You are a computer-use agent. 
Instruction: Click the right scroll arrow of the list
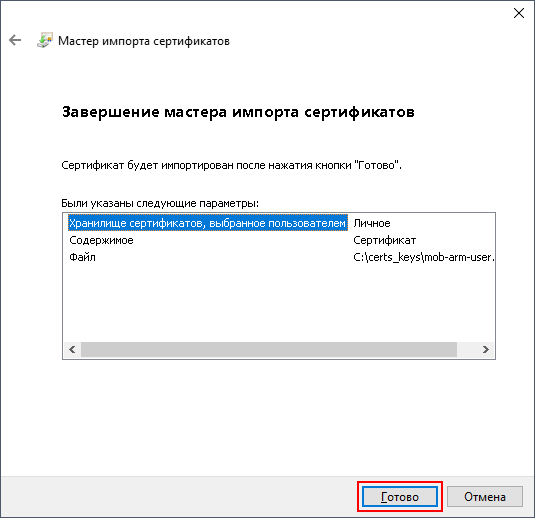click(486, 349)
